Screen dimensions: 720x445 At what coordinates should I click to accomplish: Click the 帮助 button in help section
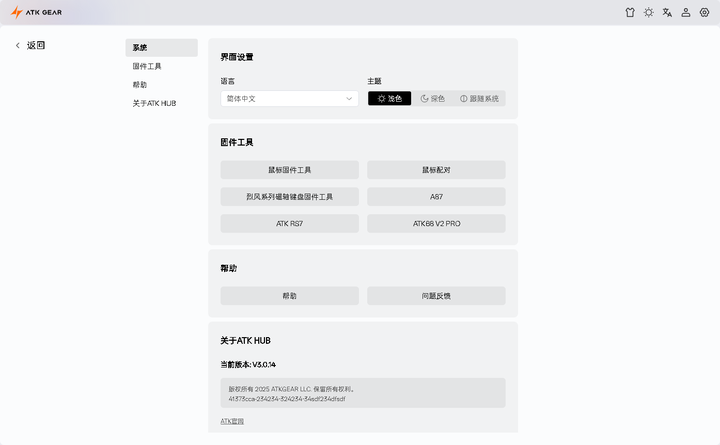[x=289, y=296]
